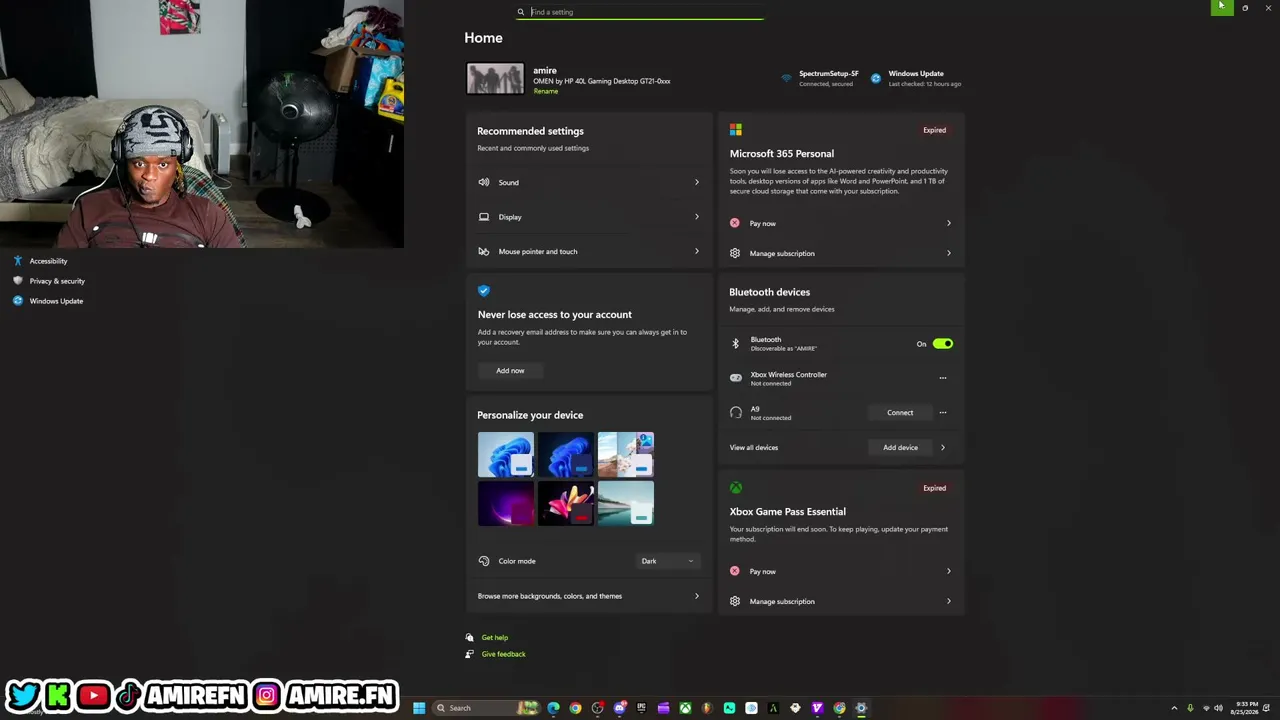Click the A9 headphones device icon

coord(736,412)
